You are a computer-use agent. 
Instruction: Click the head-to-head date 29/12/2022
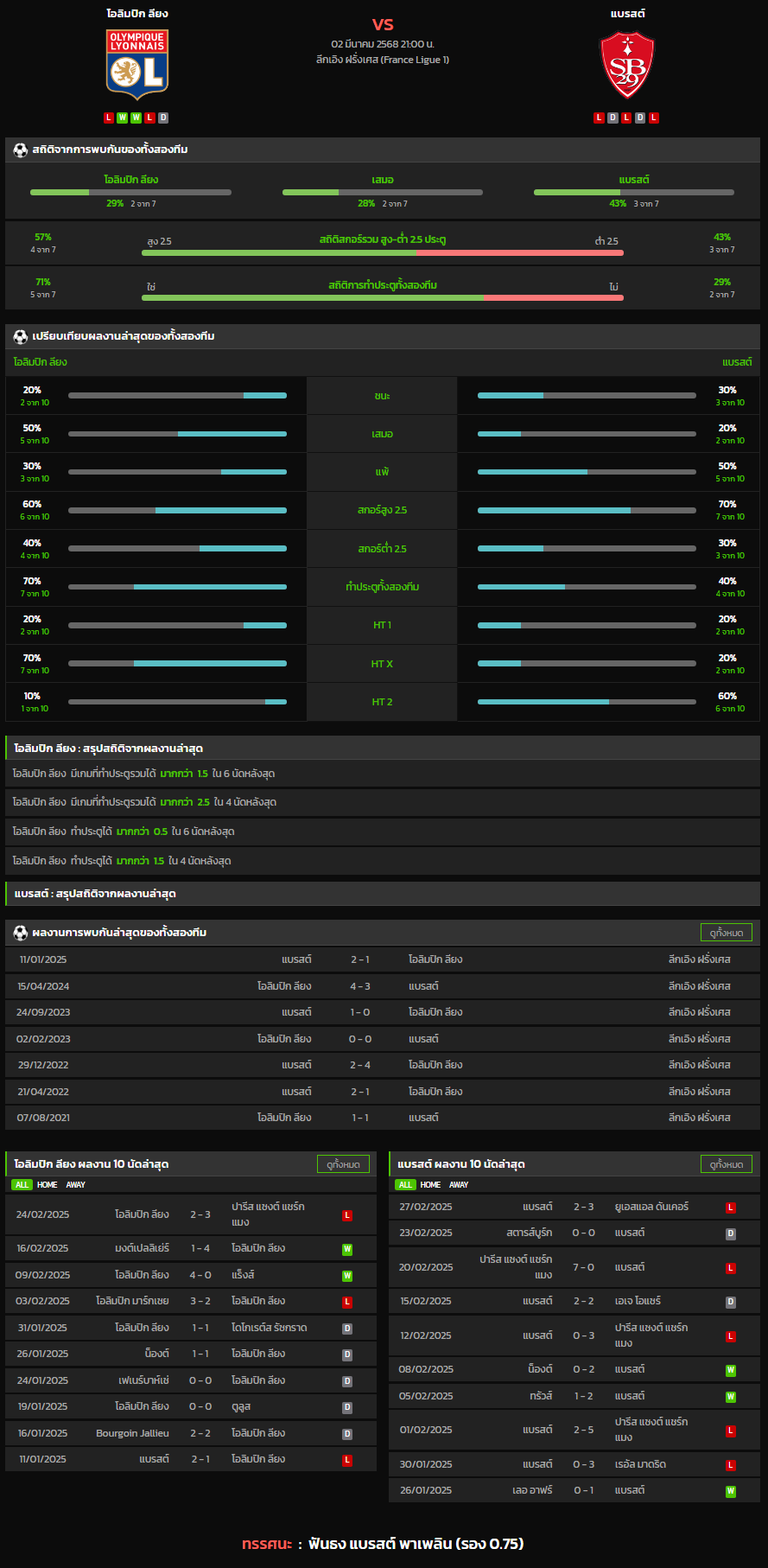tap(43, 1065)
